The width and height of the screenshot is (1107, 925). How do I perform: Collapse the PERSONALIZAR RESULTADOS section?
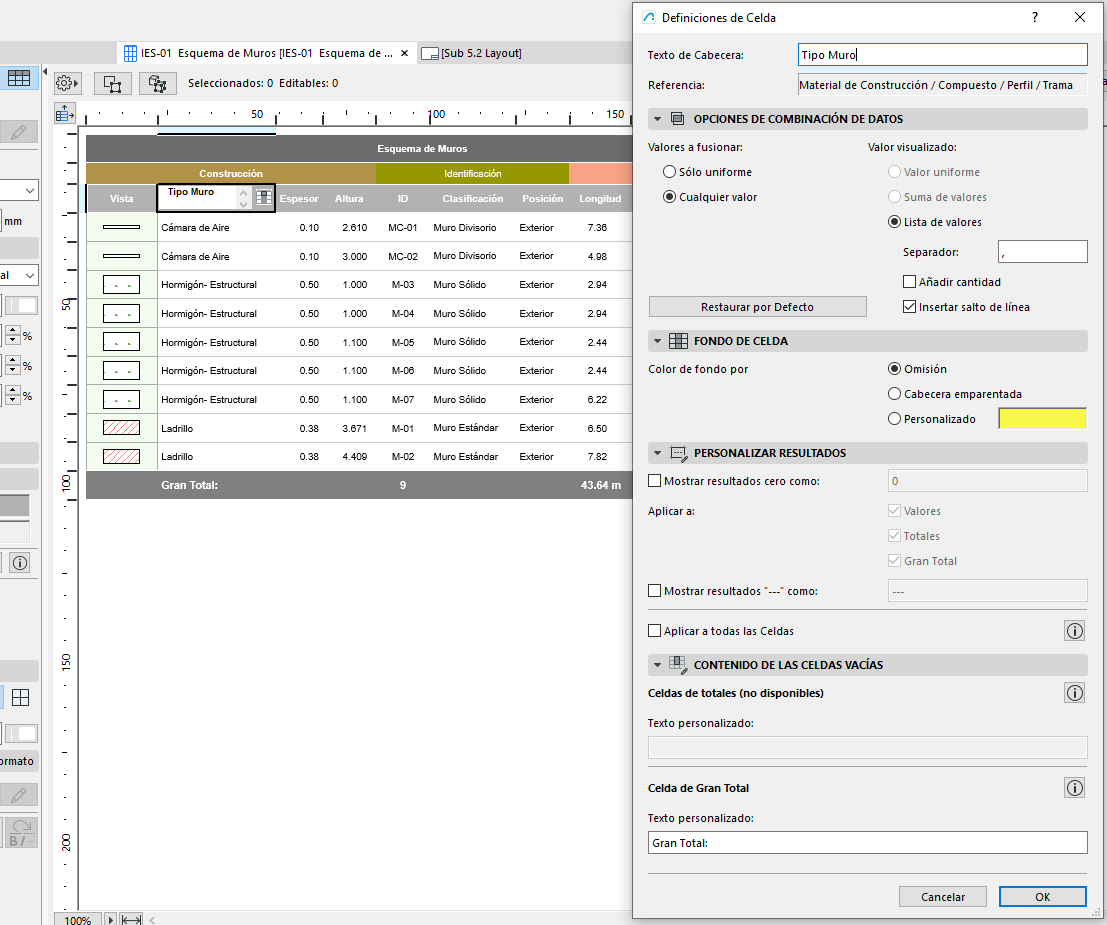click(x=658, y=453)
